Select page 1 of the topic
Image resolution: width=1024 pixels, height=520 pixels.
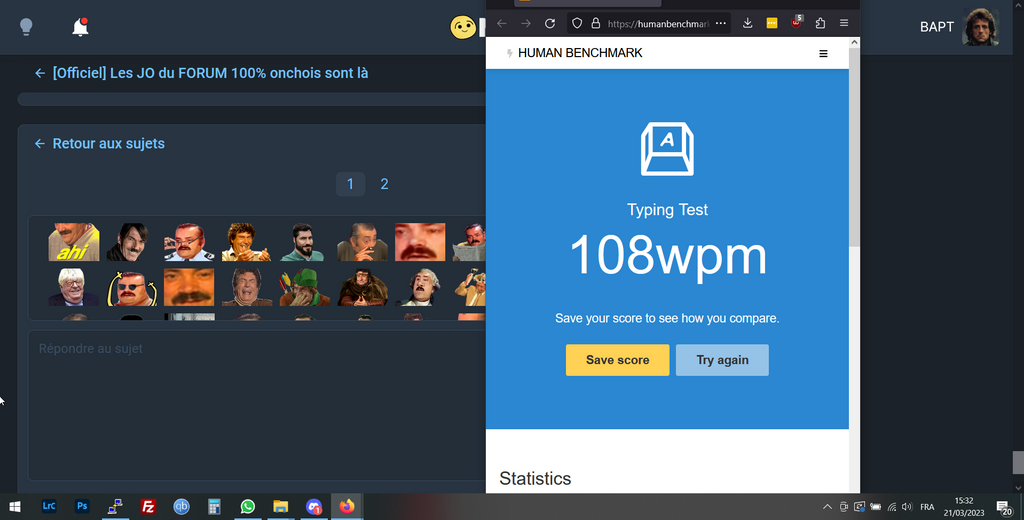tap(350, 184)
